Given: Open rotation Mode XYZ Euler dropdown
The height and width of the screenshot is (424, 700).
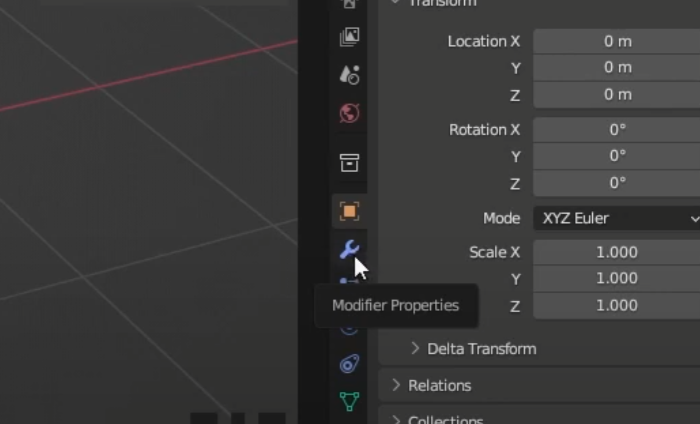Looking at the screenshot, I should click(x=617, y=218).
